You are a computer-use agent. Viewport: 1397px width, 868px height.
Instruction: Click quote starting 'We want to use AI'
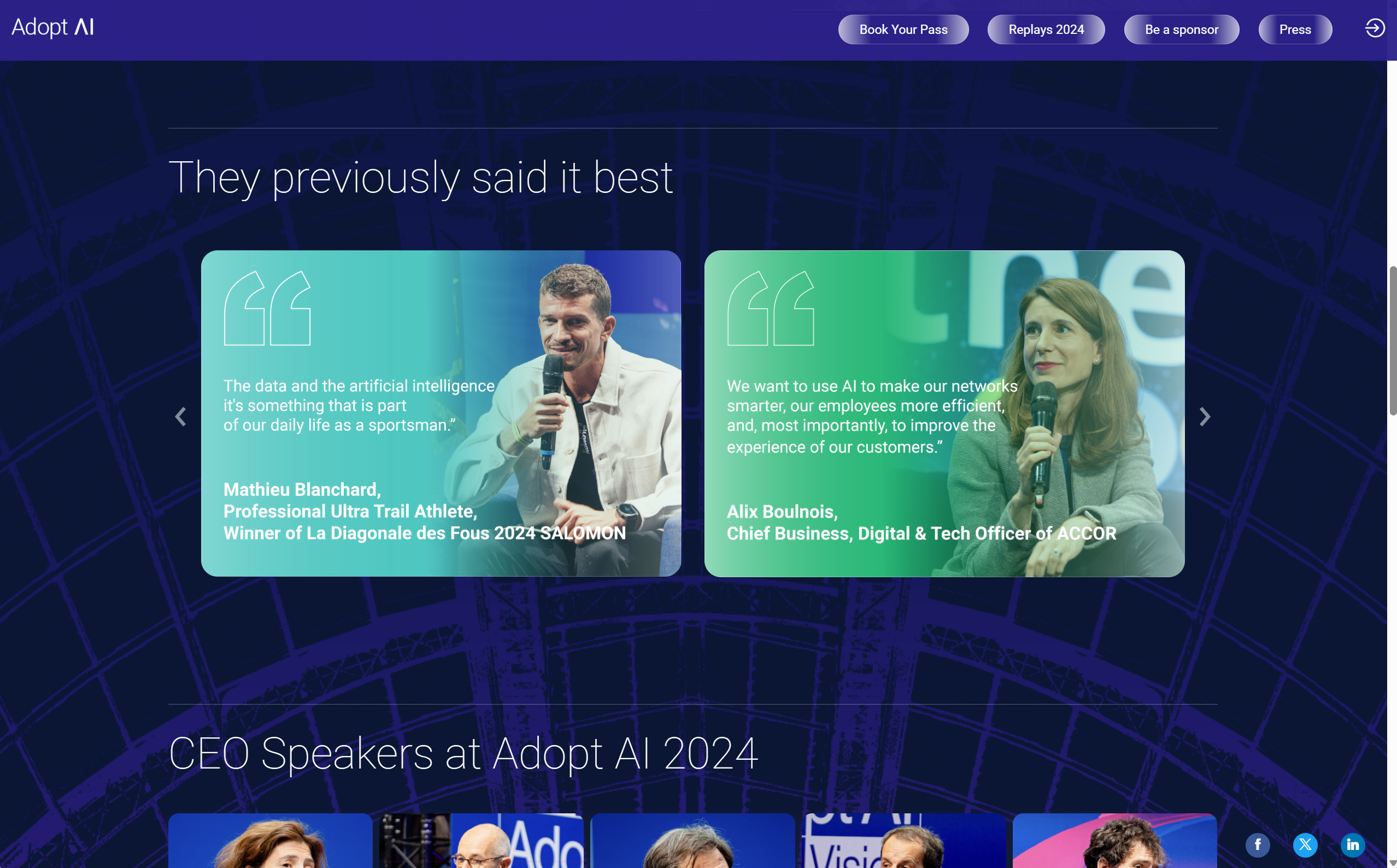(x=872, y=416)
